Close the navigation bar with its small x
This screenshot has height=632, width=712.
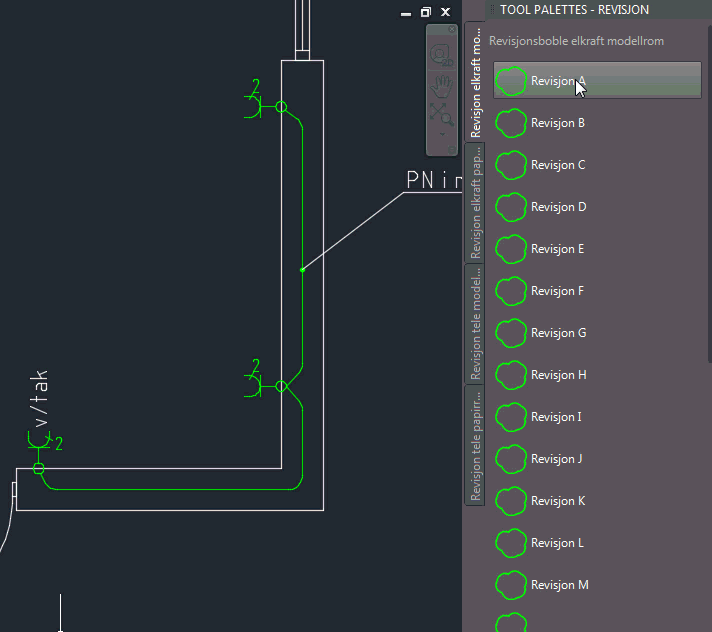(x=452, y=30)
